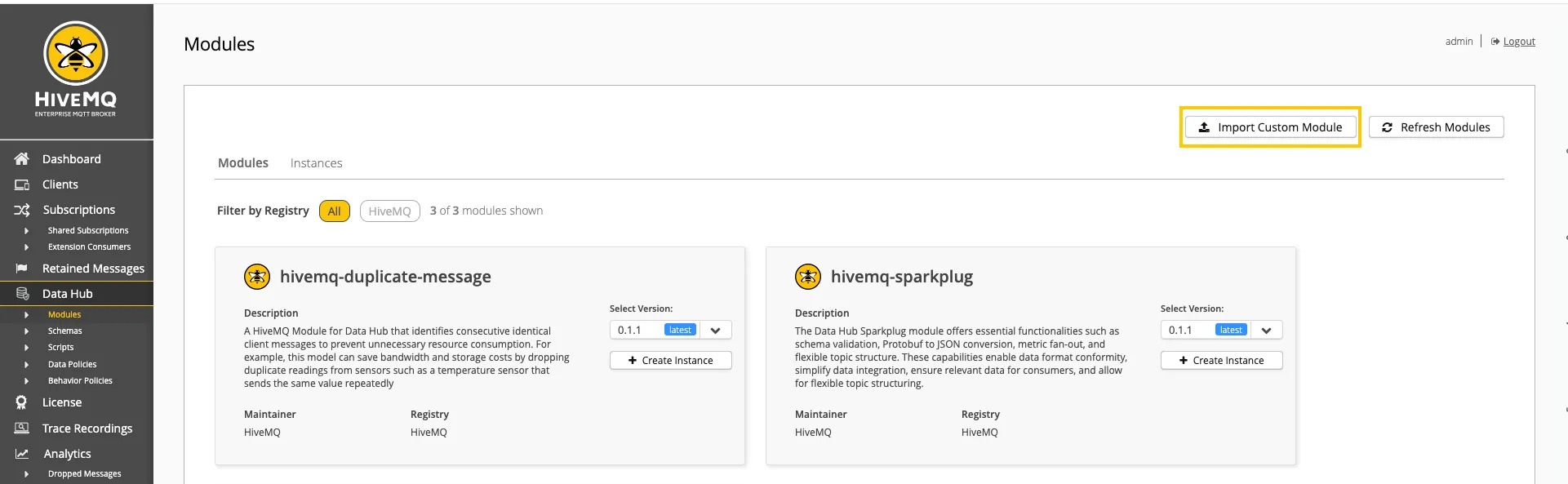Expand the Extension Consumers arrow
1568x484 pixels.
coord(26,247)
